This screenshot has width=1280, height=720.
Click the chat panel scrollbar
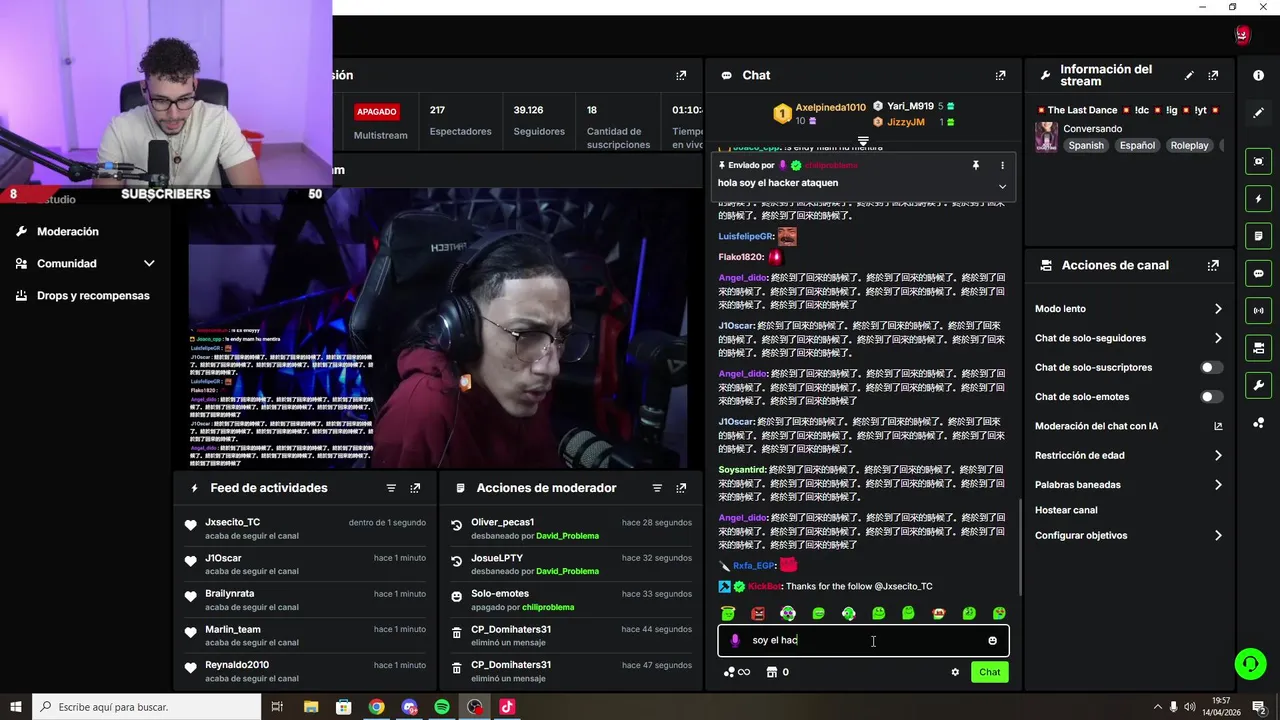click(x=1020, y=545)
